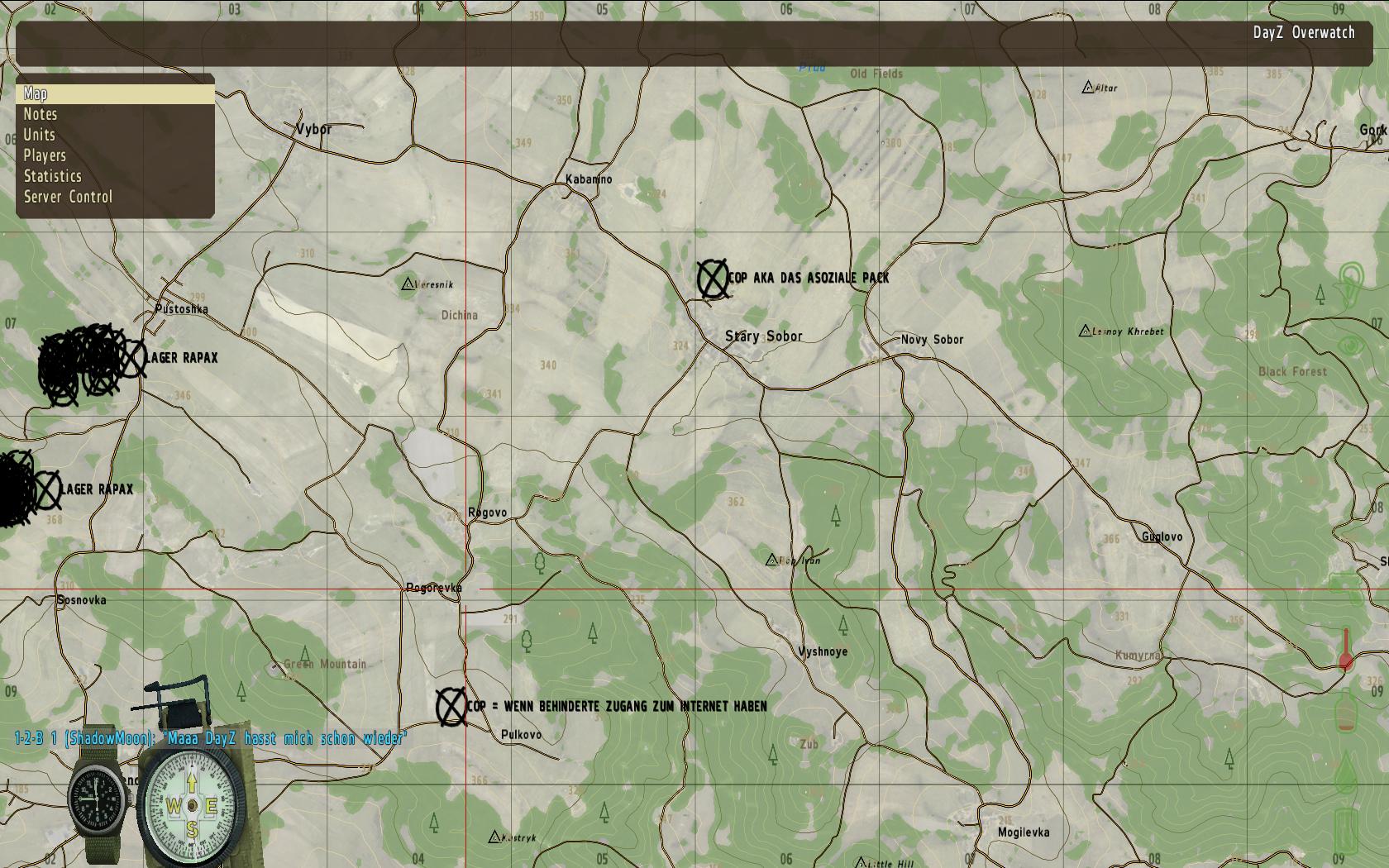Image resolution: width=1389 pixels, height=868 pixels.
Task: Click the Vybor town label
Action: [x=313, y=129]
